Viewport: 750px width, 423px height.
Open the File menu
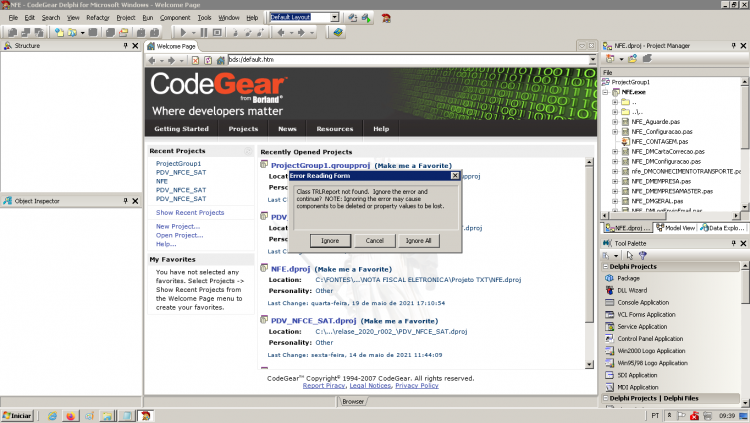coord(13,18)
